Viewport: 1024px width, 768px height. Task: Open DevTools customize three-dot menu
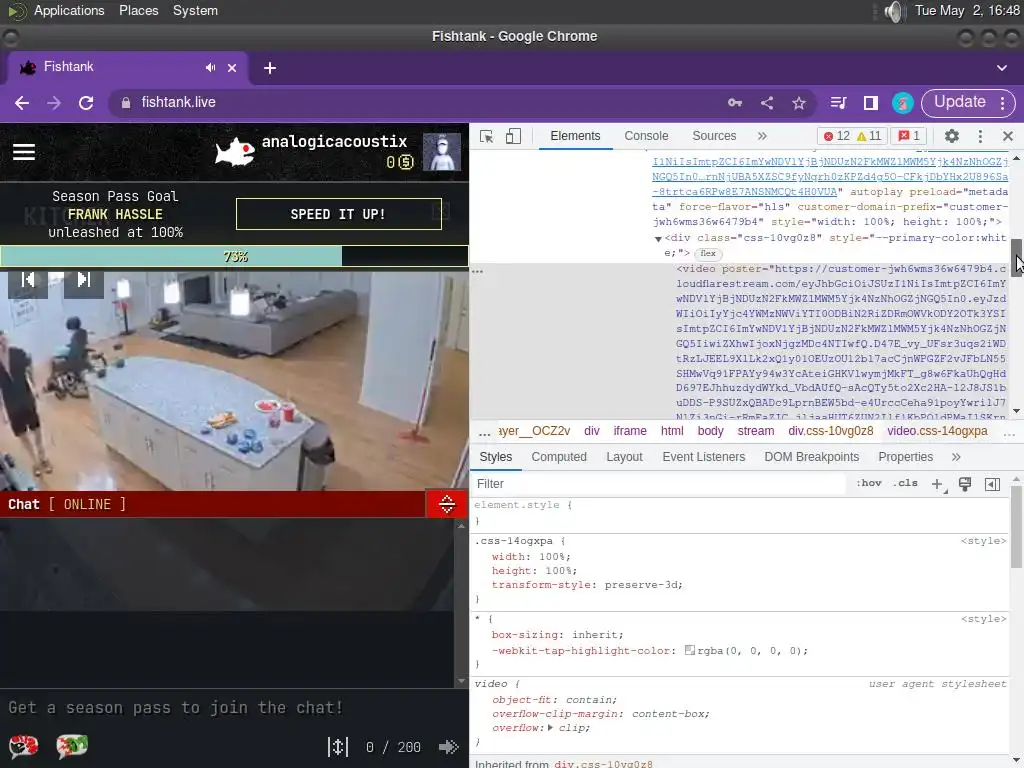tap(980, 136)
